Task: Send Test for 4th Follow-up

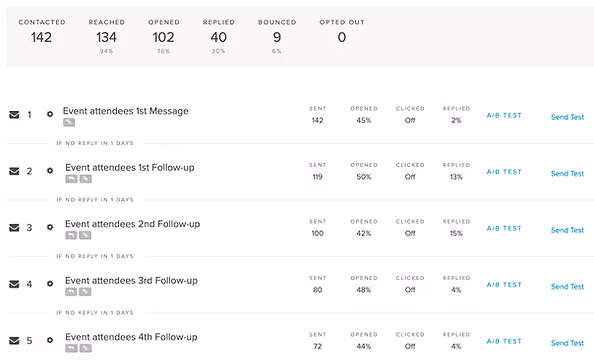Action: coord(567,343)
